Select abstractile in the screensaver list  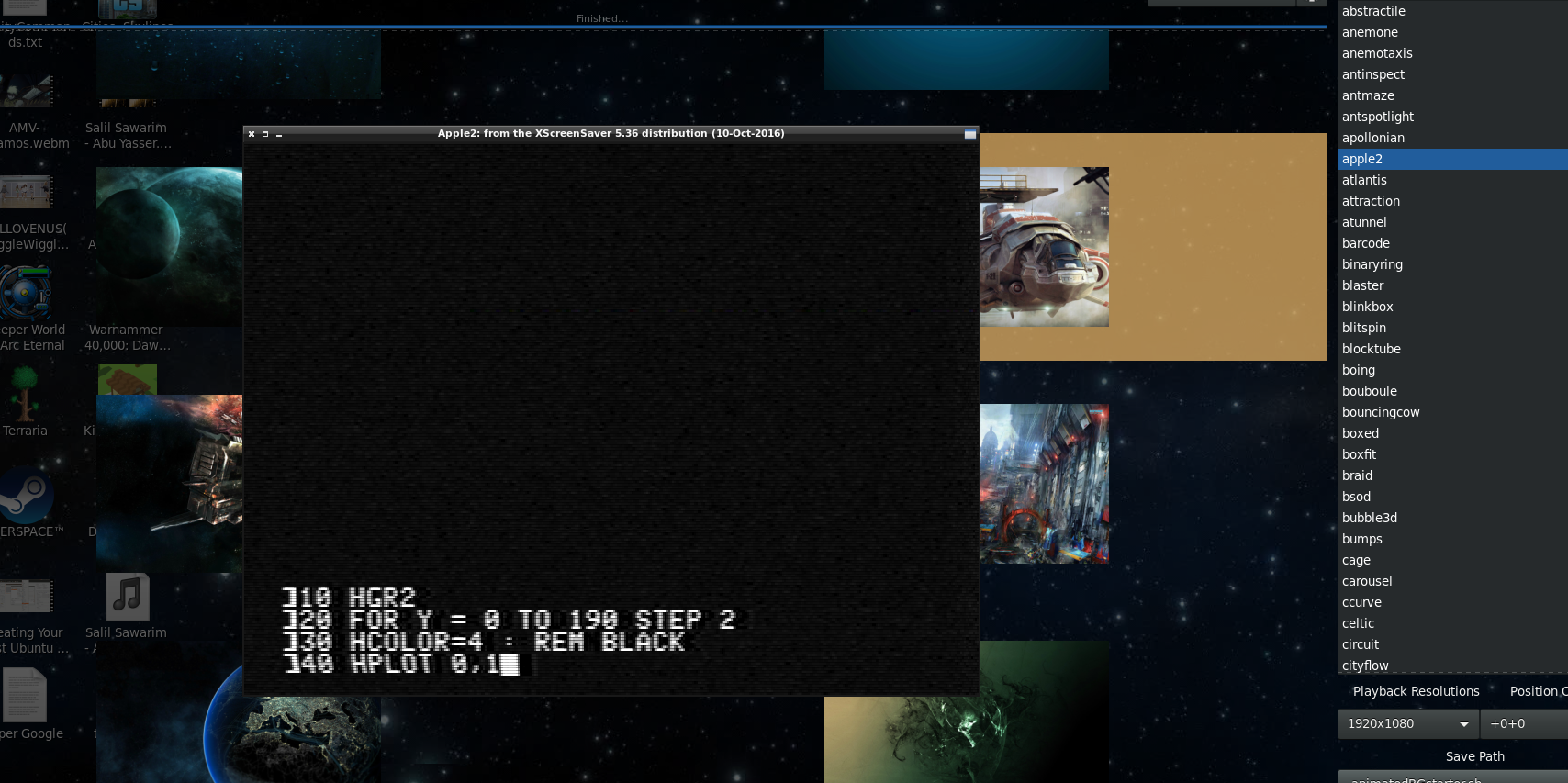coord(1452,11)
